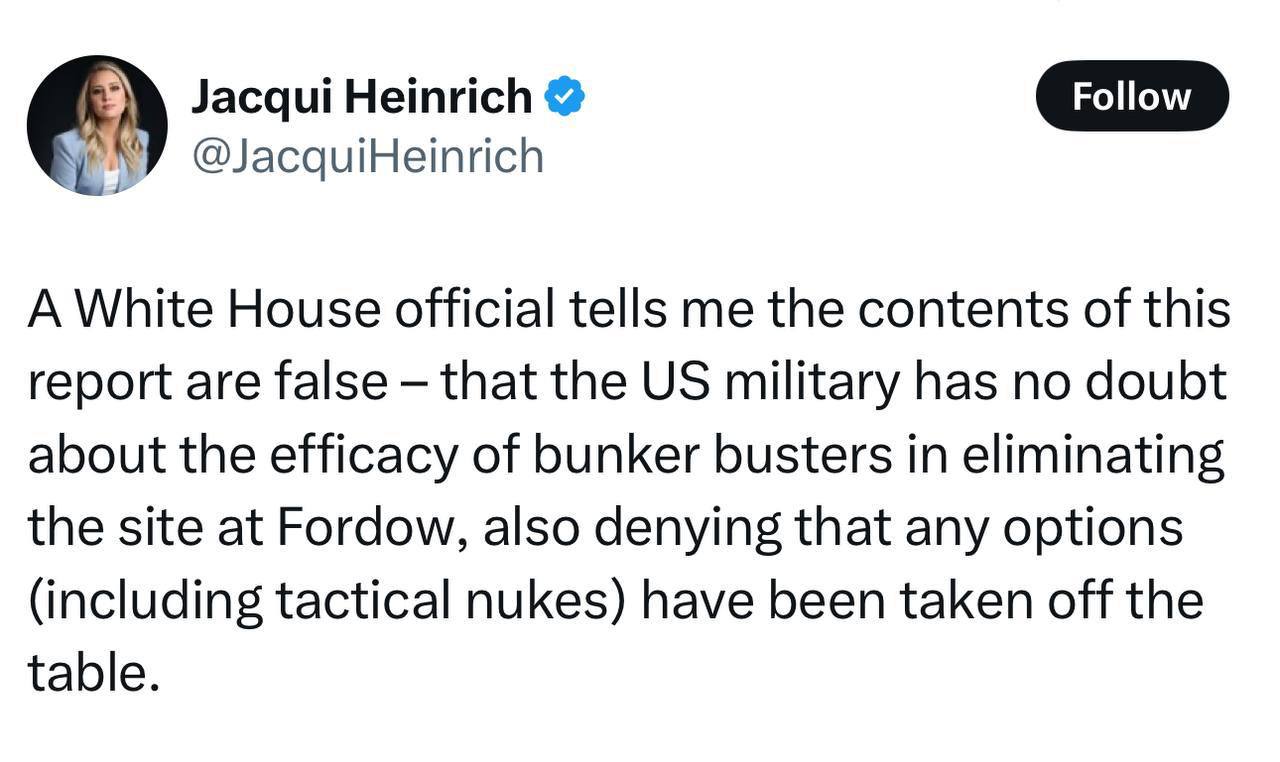Click the blue verified checkmark badge
Viewport: 1280px width, 762px height.
[x=565, y=97]
